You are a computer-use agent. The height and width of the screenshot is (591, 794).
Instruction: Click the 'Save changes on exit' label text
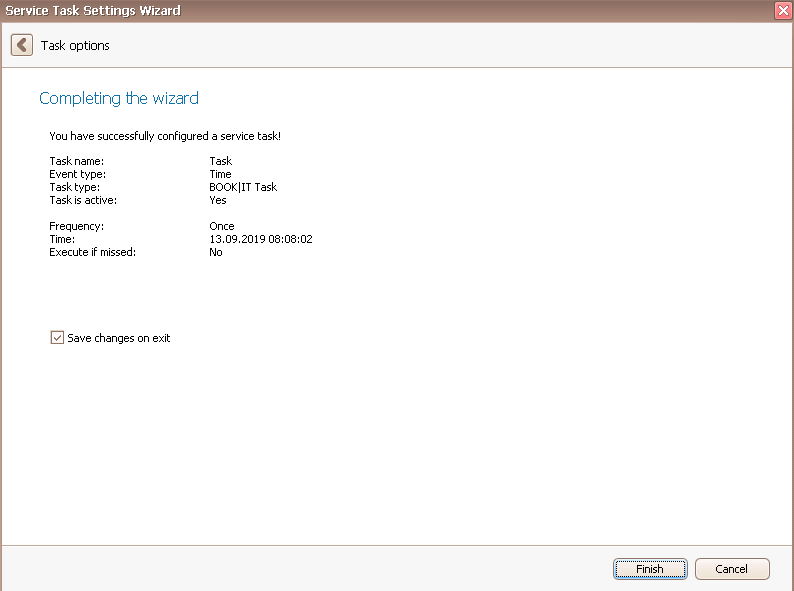tap(118, 338)
